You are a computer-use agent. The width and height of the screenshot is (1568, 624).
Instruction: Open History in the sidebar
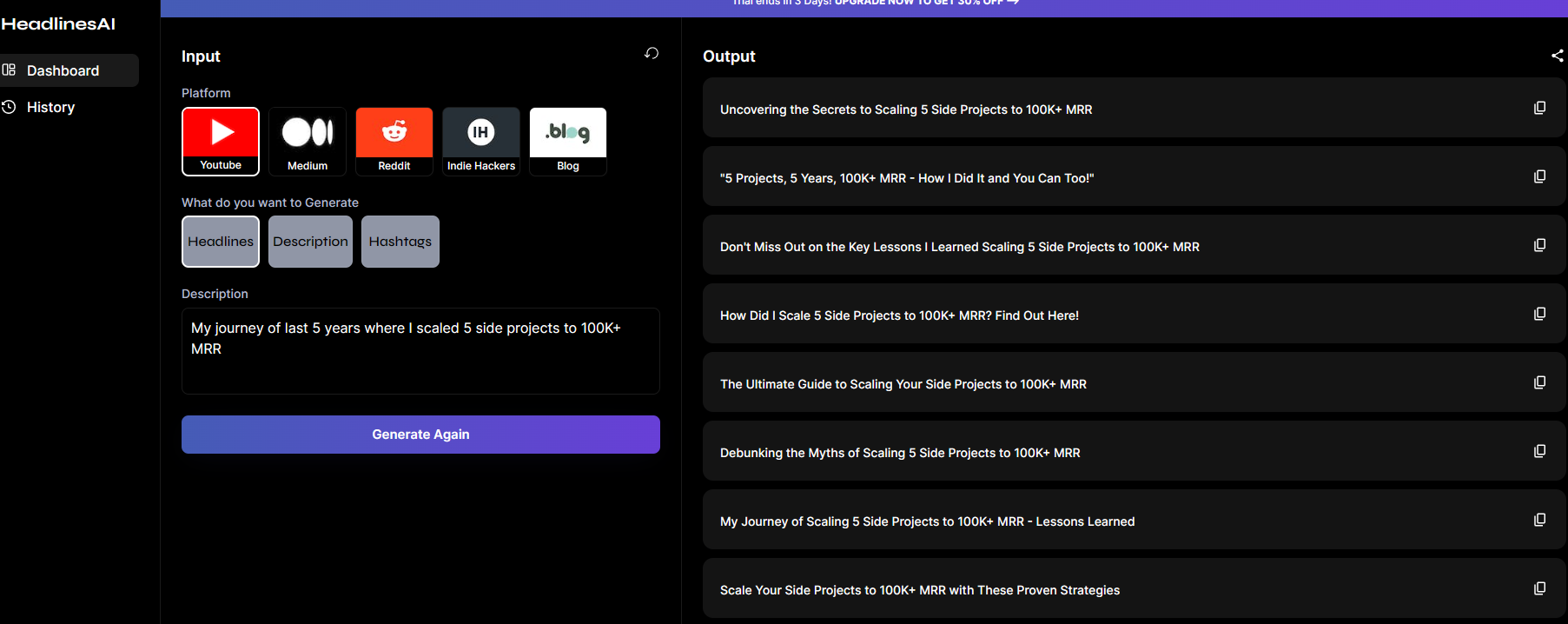(50, 107)
